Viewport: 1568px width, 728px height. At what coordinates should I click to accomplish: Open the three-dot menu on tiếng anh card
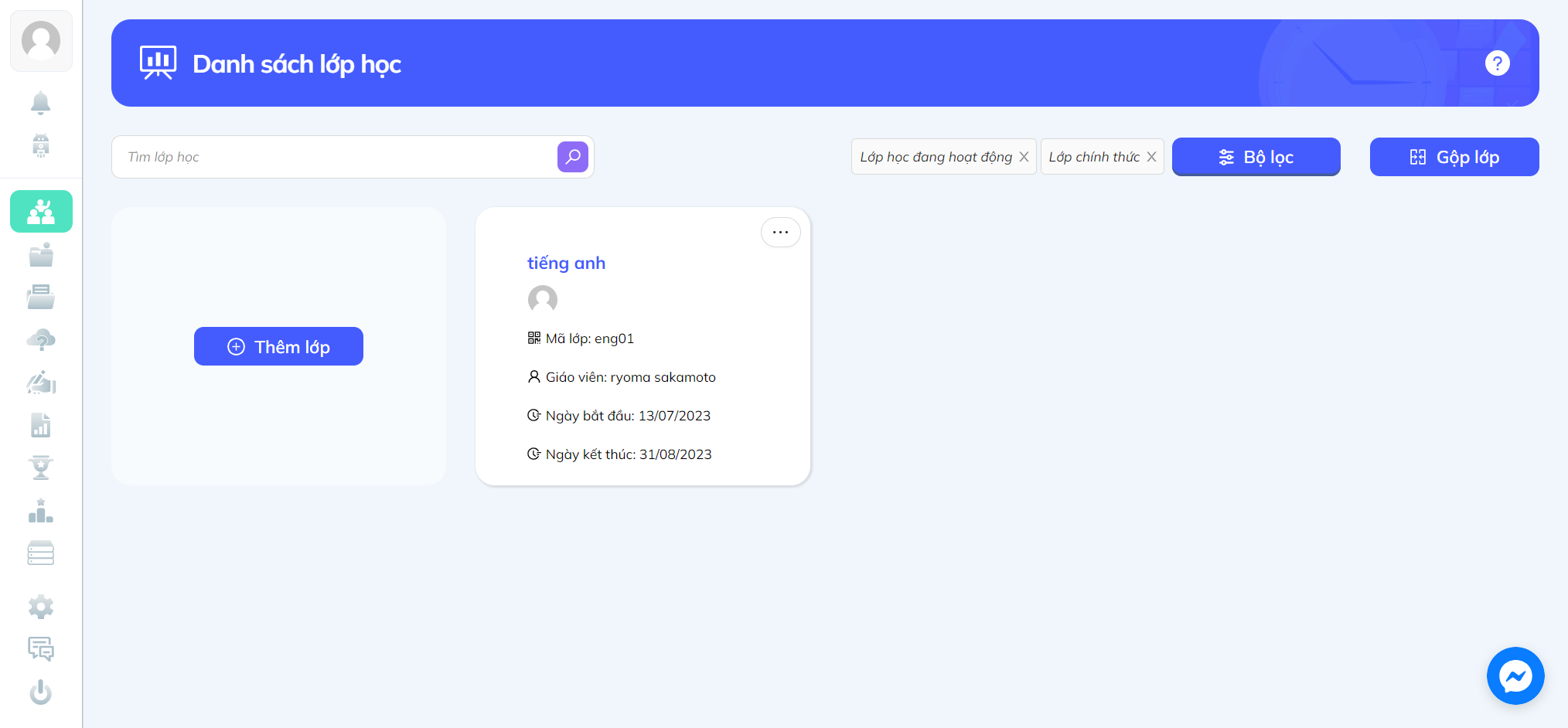click(x=781, y=232)
